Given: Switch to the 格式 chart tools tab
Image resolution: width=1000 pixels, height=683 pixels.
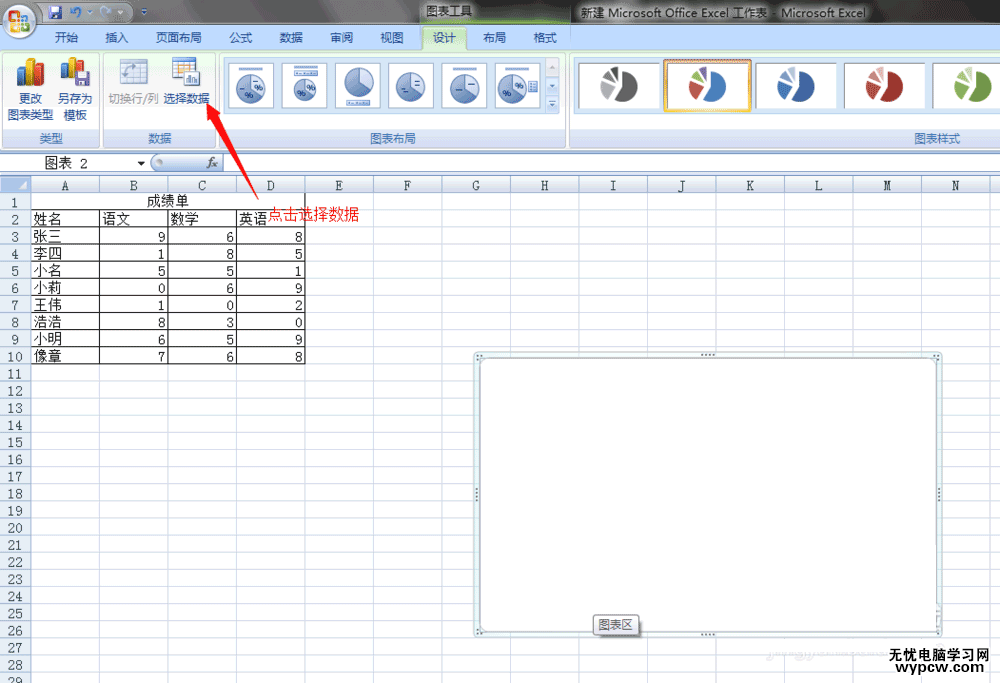Looking at the screenshot, I should tap(545, 38).
